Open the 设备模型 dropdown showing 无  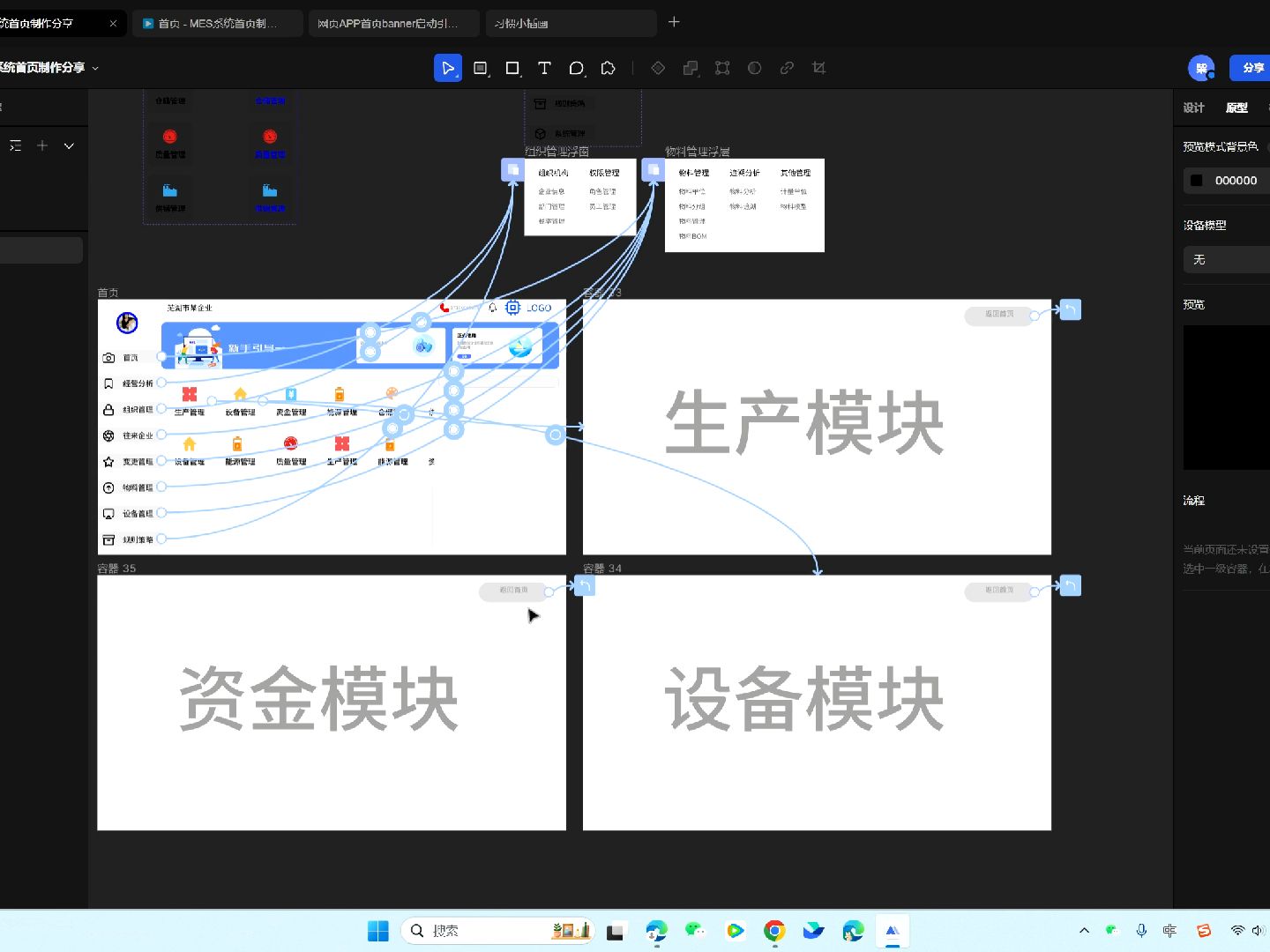(x=1226, y=259)
